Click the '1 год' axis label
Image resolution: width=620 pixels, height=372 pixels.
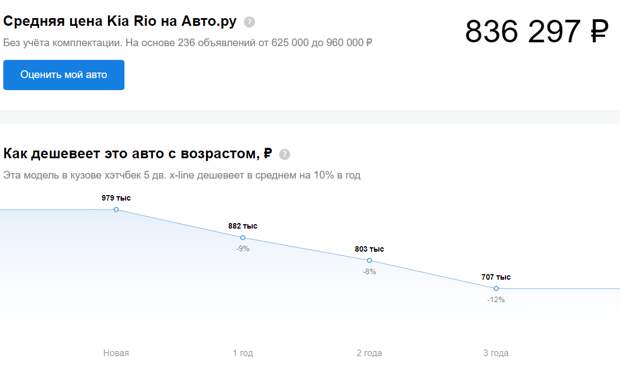pos(243,353)
